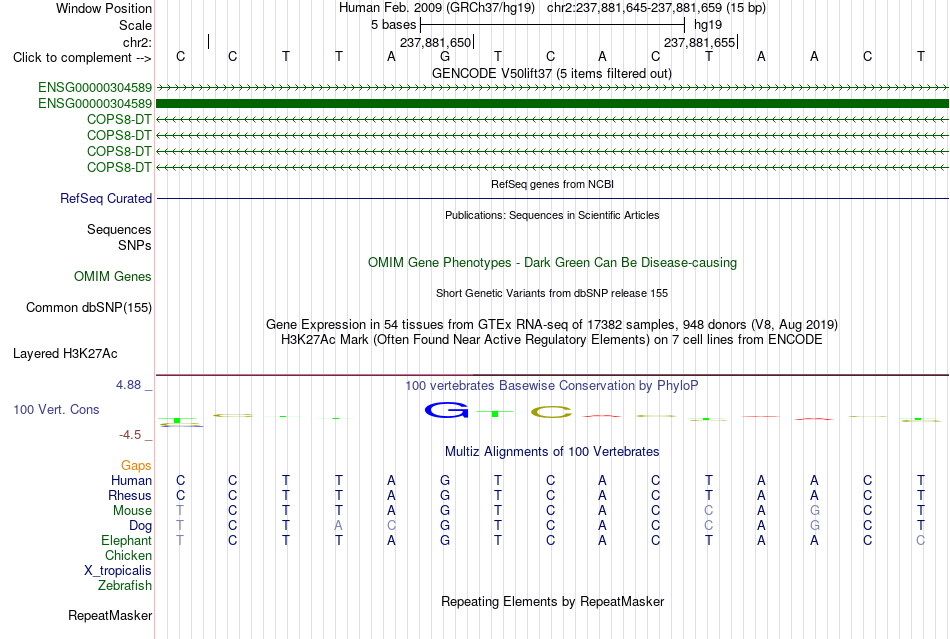Click the SNPs track label
950x639 pixels.
pyautogui.click(x=135, y=245)
